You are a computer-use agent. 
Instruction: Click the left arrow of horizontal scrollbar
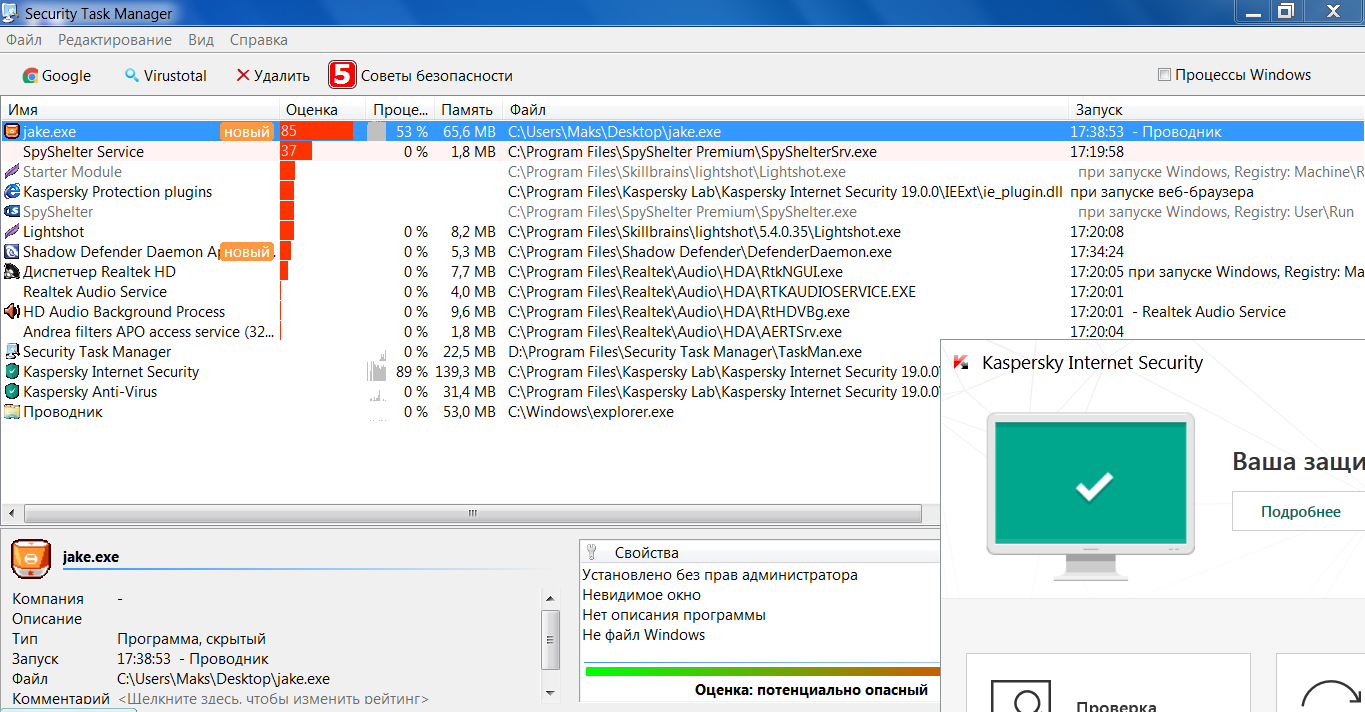(11, 514)
